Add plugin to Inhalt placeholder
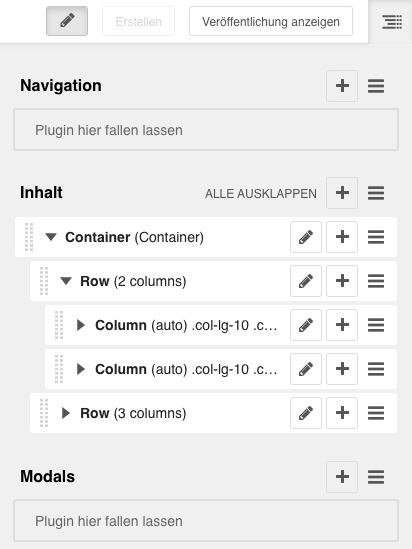The image size is (412, 549). [x=342, y=193]
